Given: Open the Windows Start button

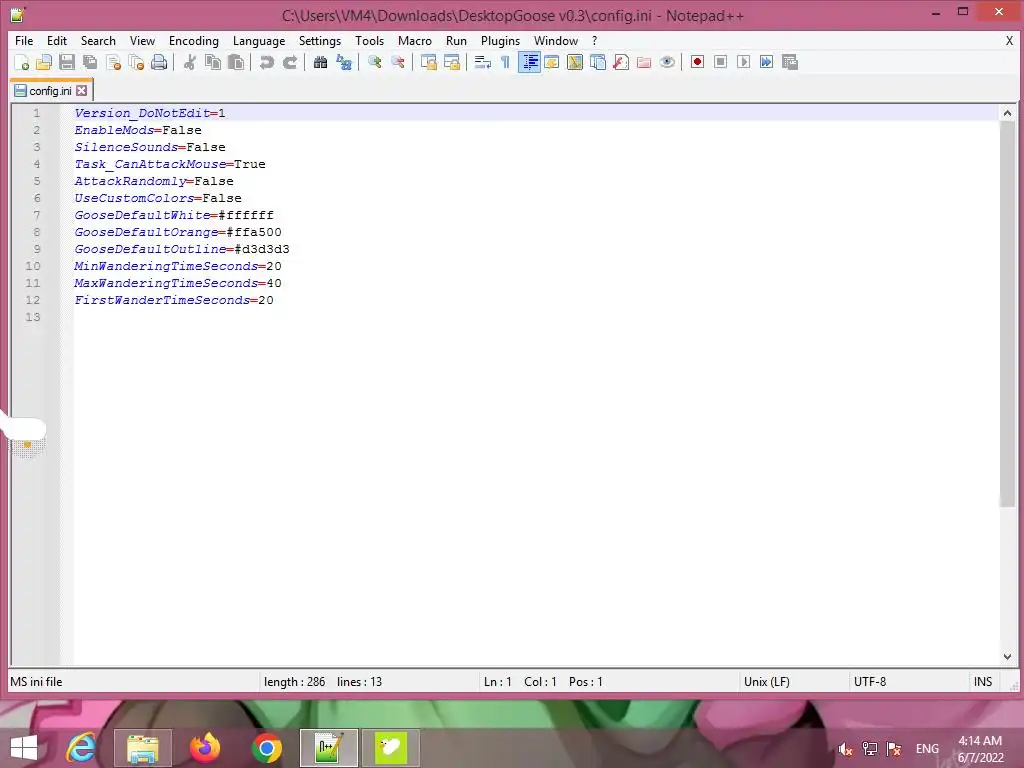Looking at the screenshot, I should coord(24,748).
